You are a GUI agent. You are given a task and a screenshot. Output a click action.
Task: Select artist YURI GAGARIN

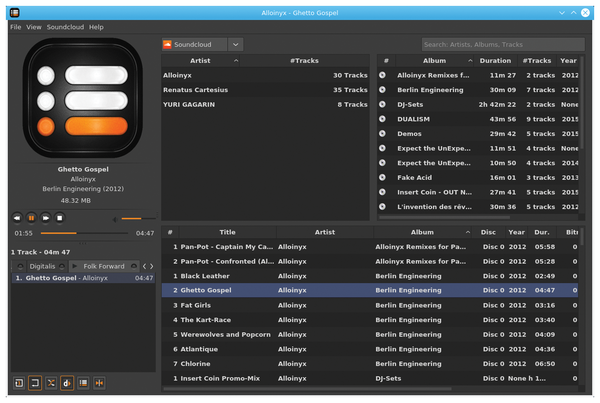point(265,104)
